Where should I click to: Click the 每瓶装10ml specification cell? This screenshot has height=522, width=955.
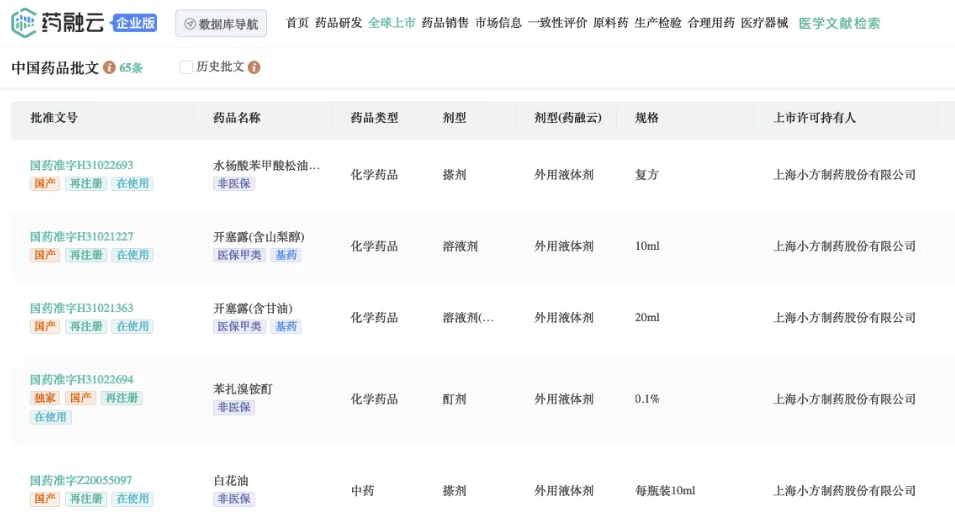pos(665,490)
